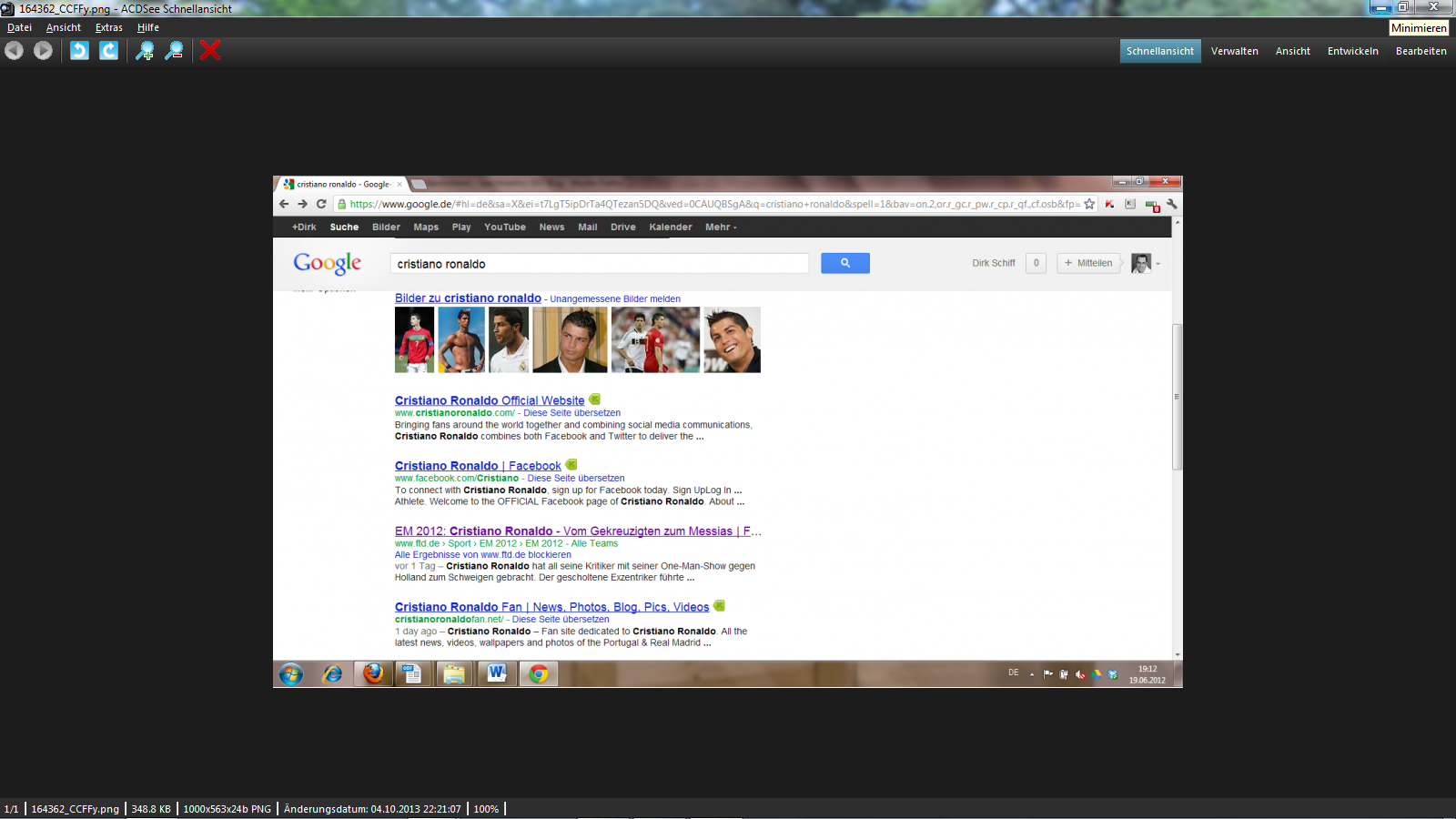Click the Internet Explorer taskbar icon
This screenshot has width=1456, height=819.
tap(333, 674)
